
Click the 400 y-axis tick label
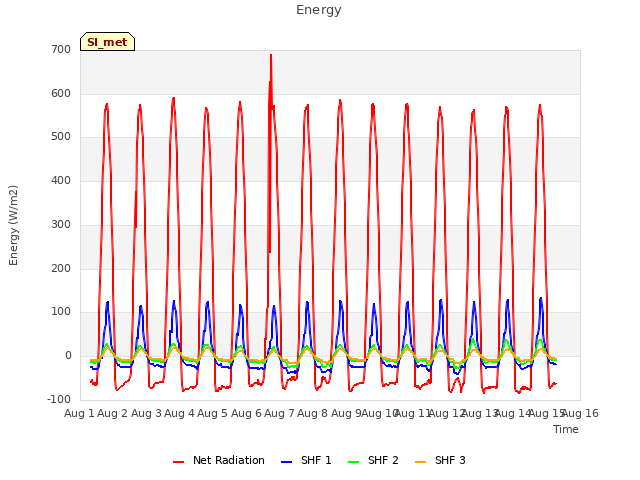pos(61,180)
